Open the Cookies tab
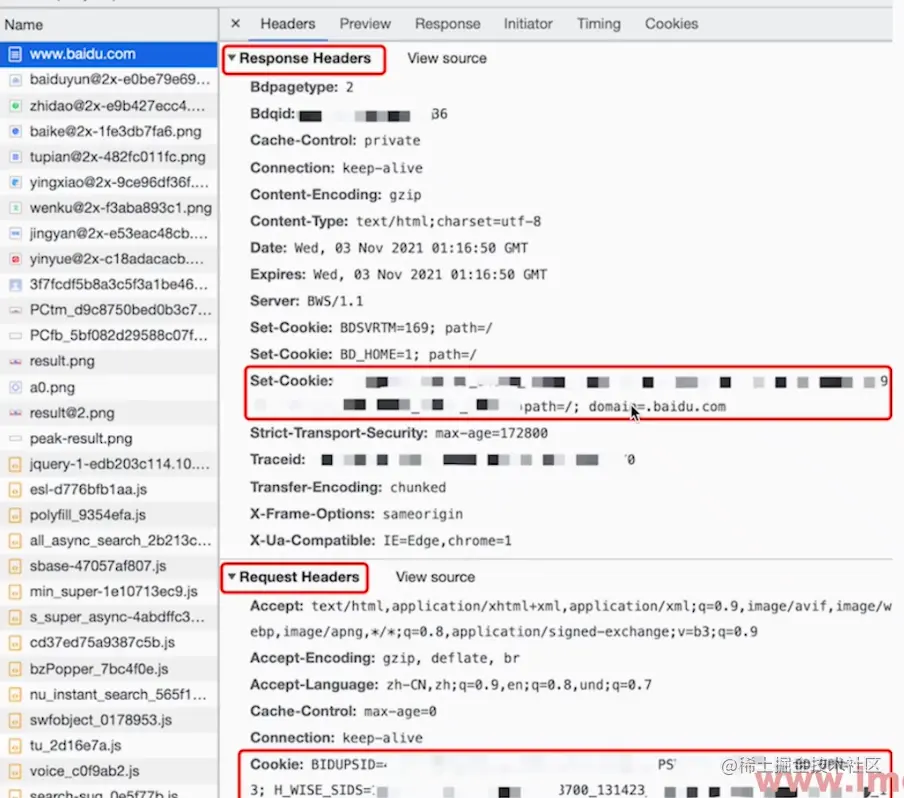904x798 pixels. tap(672, 24)
